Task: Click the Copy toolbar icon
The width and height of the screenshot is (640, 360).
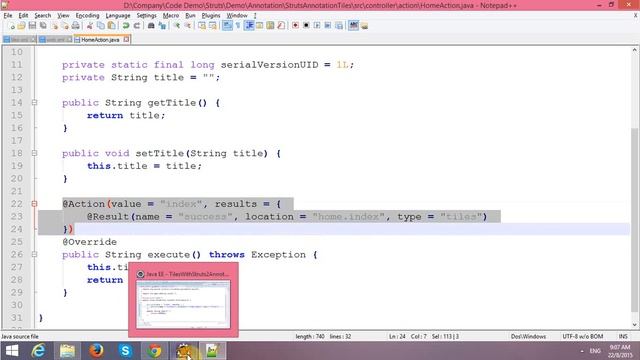Action: tap(101, 26)
